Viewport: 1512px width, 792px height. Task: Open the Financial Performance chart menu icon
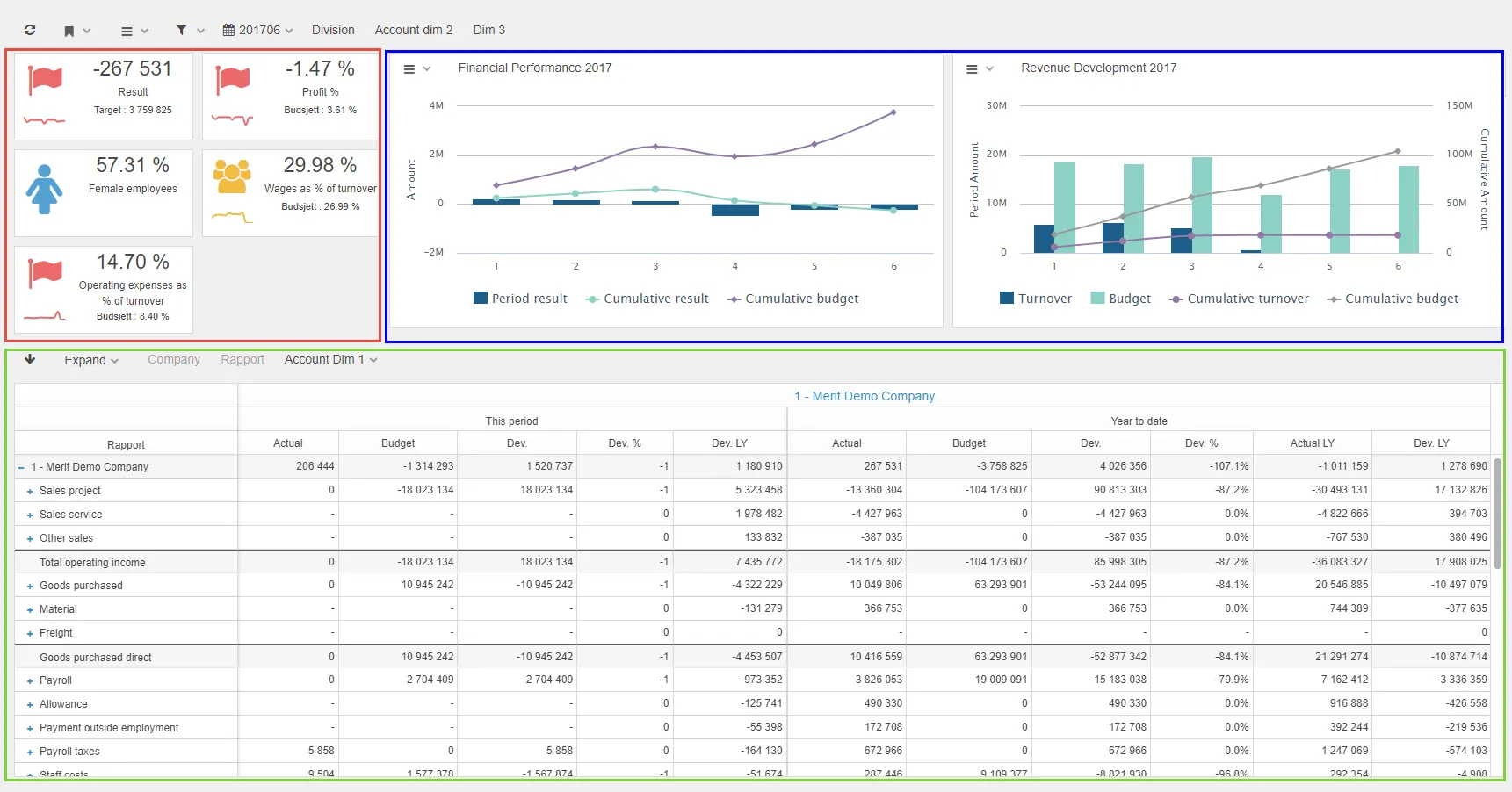pyautogui.click(x=416, y=68)
